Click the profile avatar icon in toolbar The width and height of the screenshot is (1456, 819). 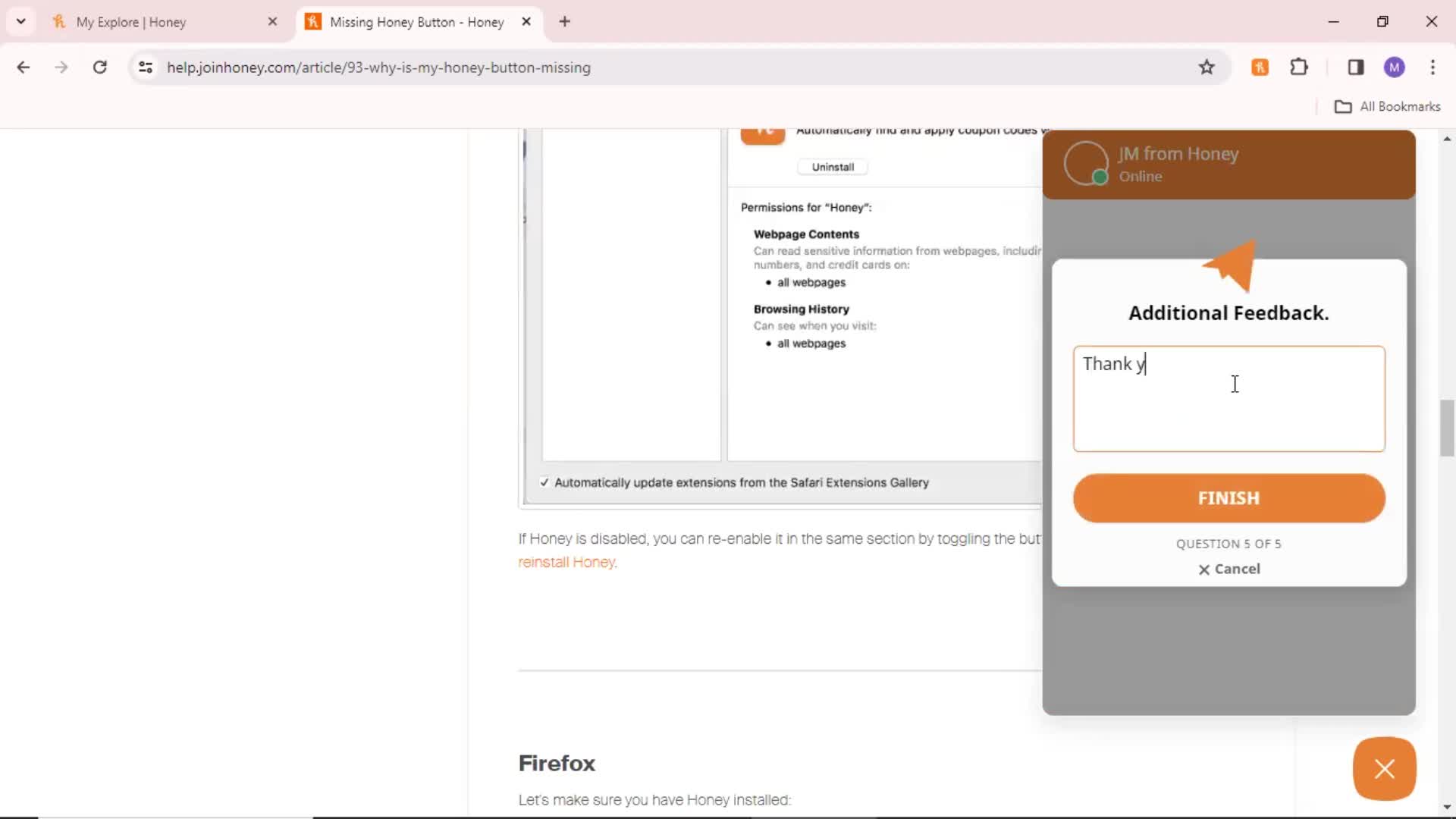(1396, 67)
